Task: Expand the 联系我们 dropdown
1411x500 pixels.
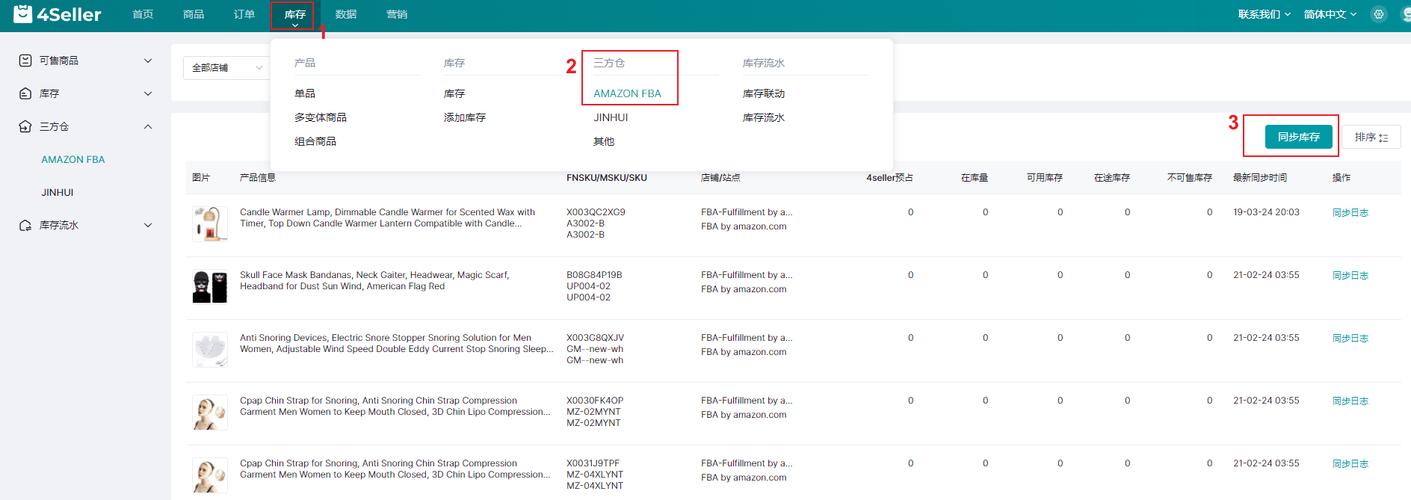Action: click(1264, 14)
